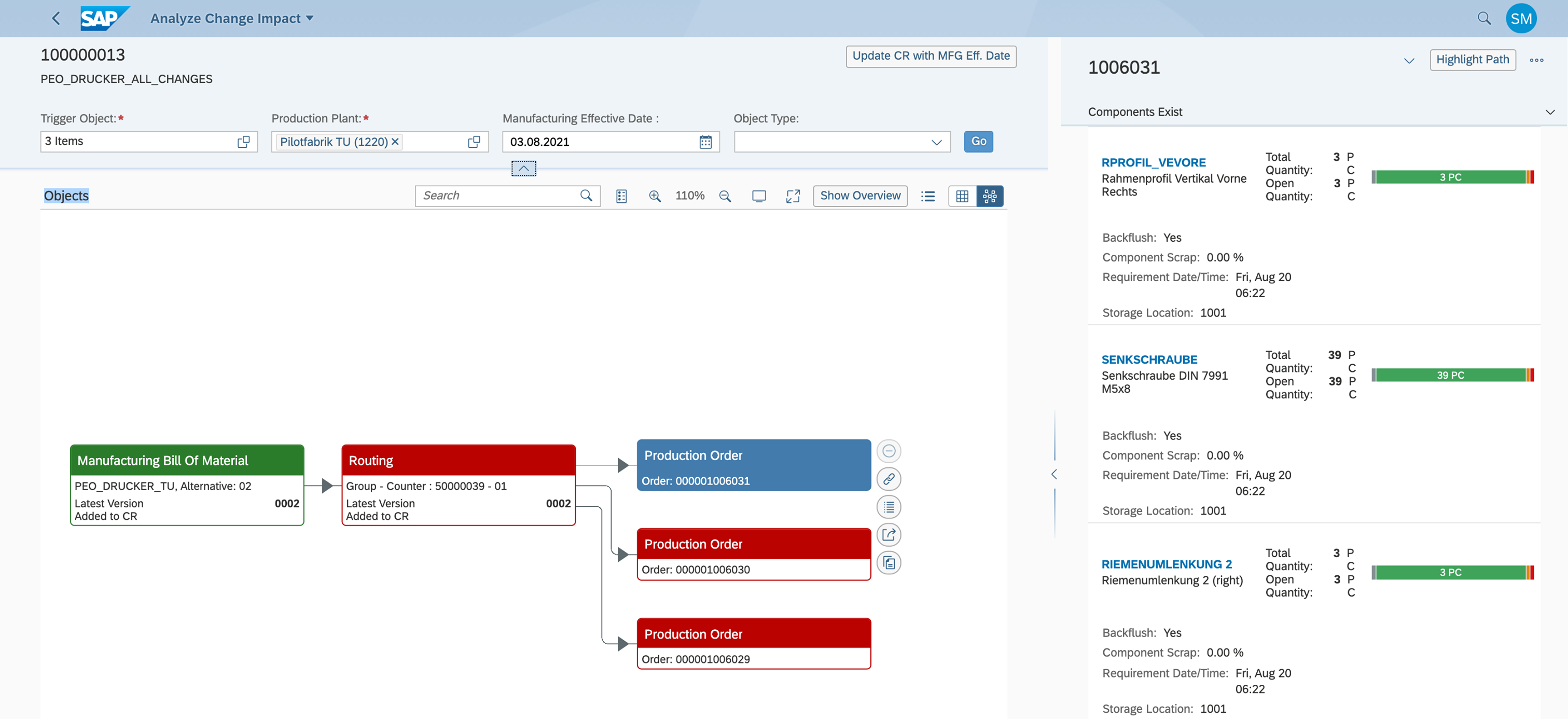
Task: Enter full screen mode for graph
Action: tap(793, 196)
